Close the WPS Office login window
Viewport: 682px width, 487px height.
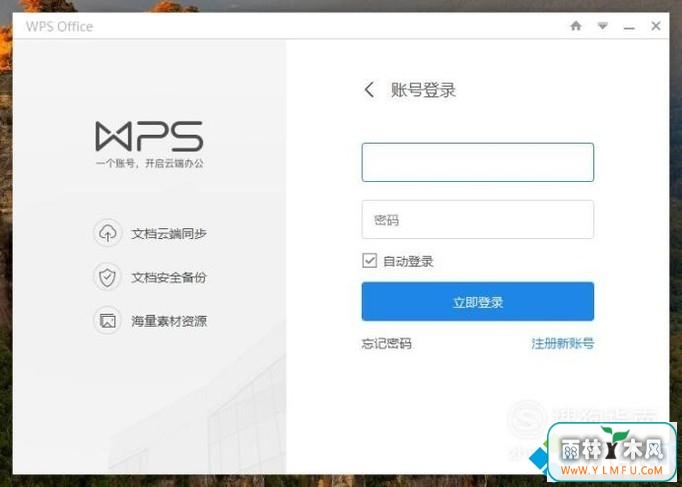[656, 26]
